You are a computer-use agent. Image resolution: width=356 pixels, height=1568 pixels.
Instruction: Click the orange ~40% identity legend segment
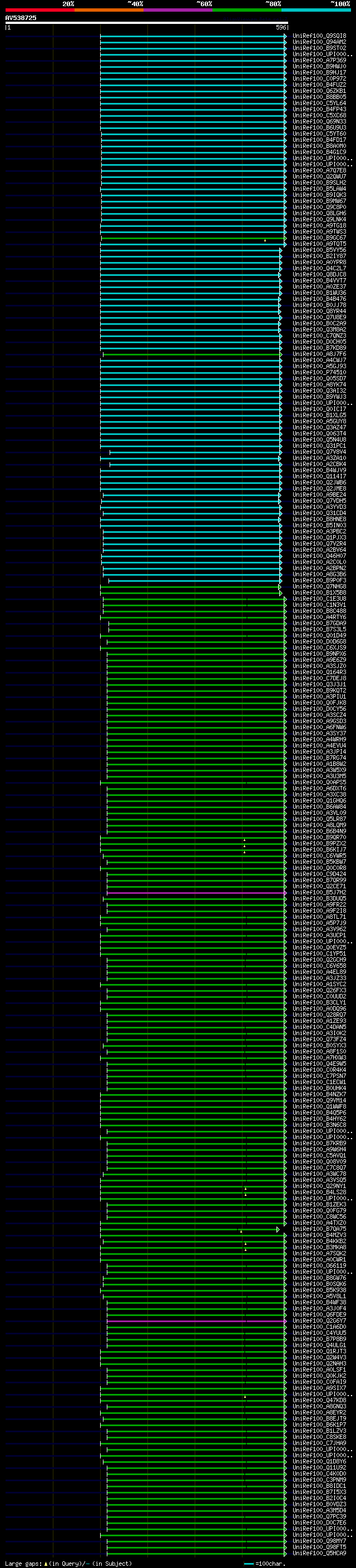coord(109,10)
